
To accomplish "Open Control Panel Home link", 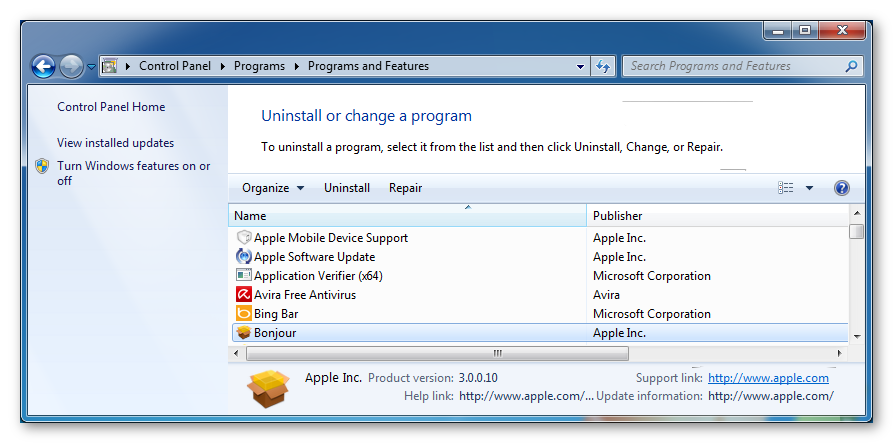I will point(111,107).
